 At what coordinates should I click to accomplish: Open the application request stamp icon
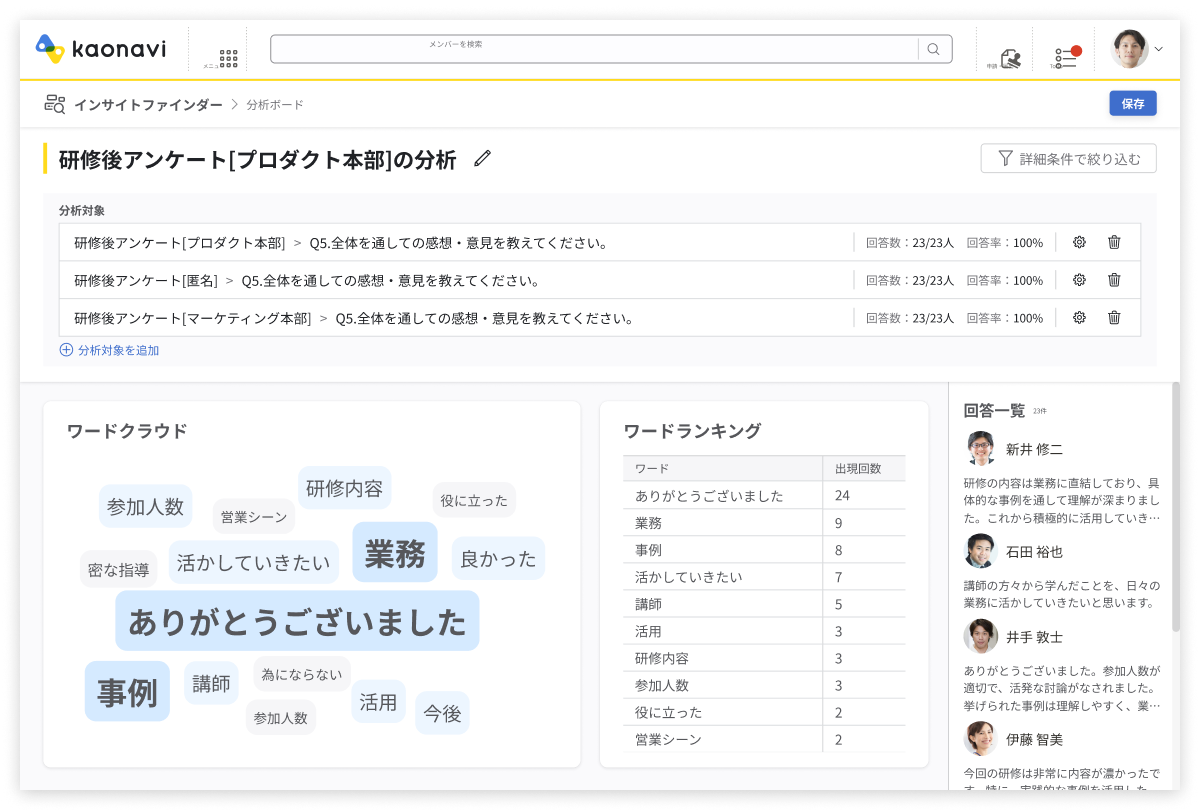[1011, 58]
